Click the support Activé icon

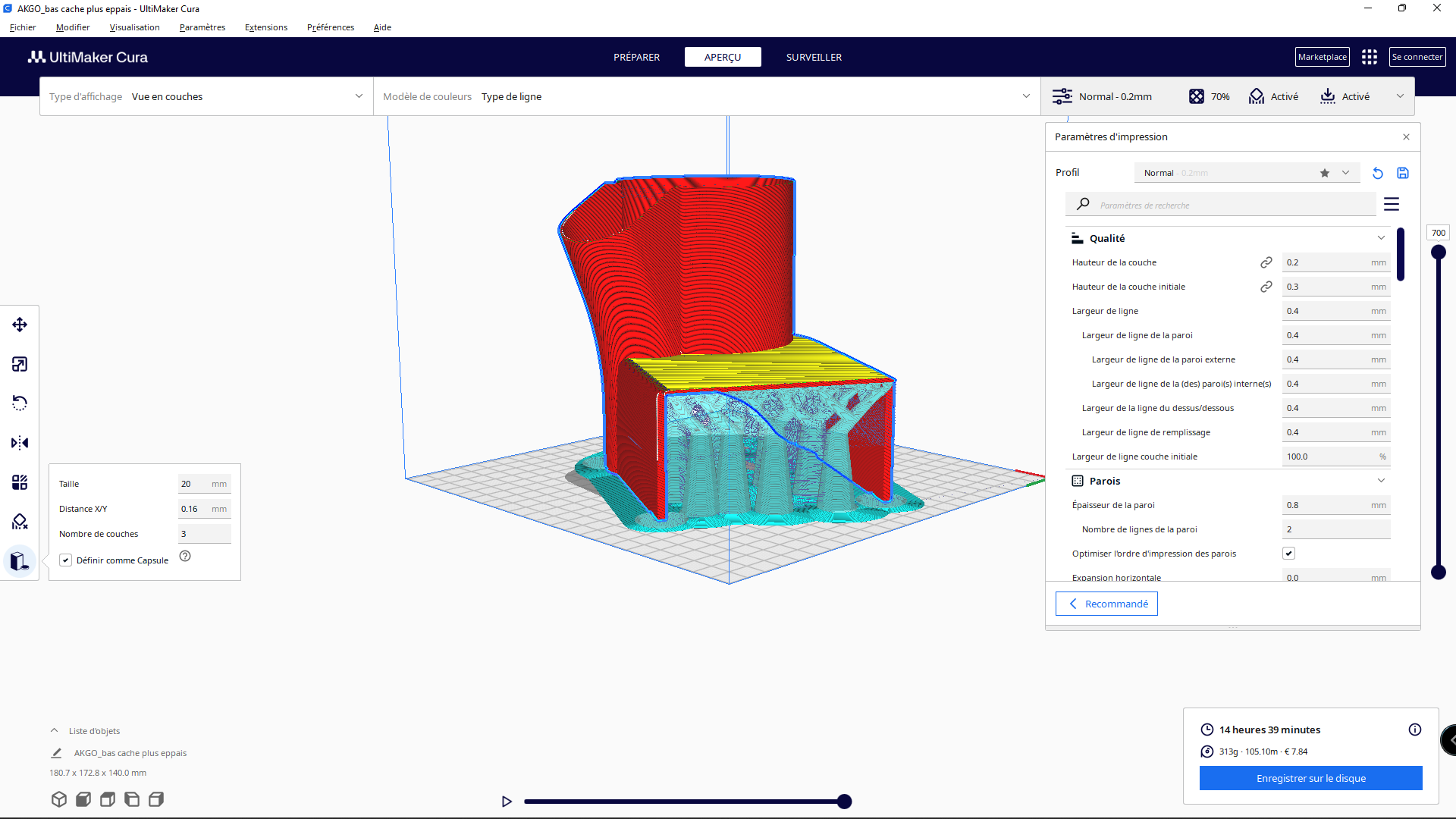coord(1257,96)
